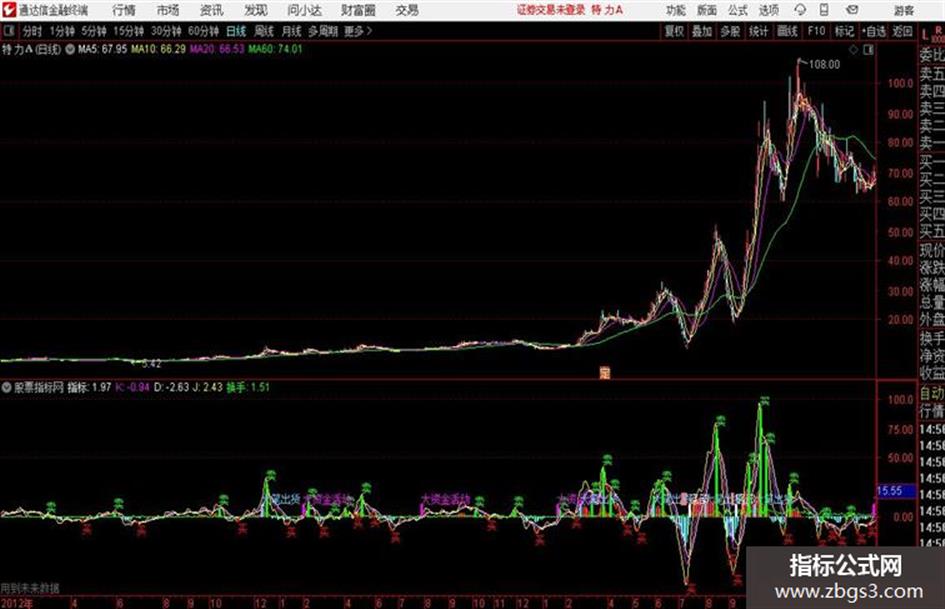The image size is (945, 609).
Task: Click the L icon in right panel header
Action: coord(925,35)
